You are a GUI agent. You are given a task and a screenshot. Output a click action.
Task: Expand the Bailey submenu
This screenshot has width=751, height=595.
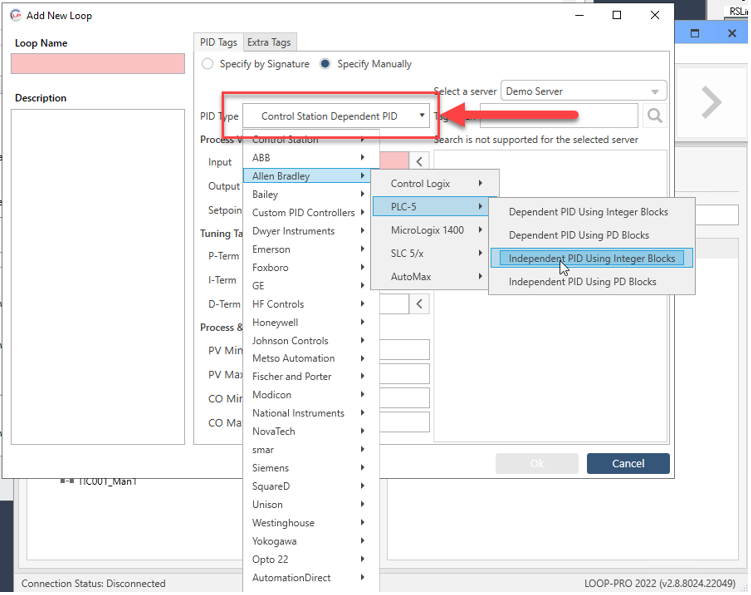[x=309, y=194]
